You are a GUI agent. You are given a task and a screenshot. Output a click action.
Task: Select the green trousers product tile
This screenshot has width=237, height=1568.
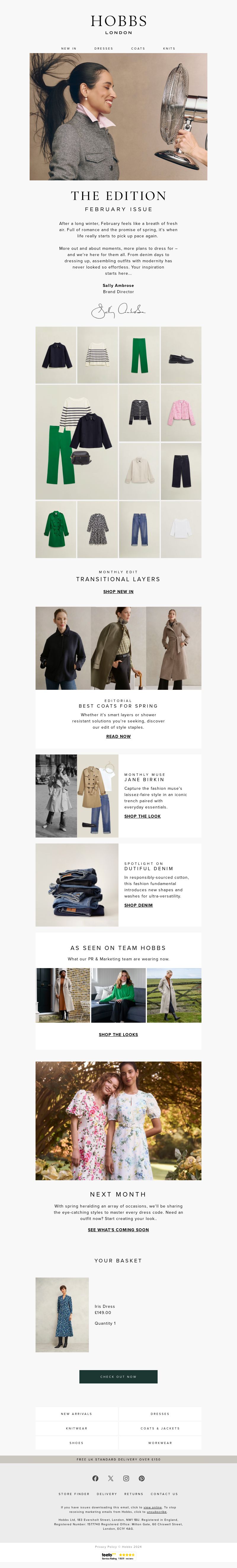[139, 355]
